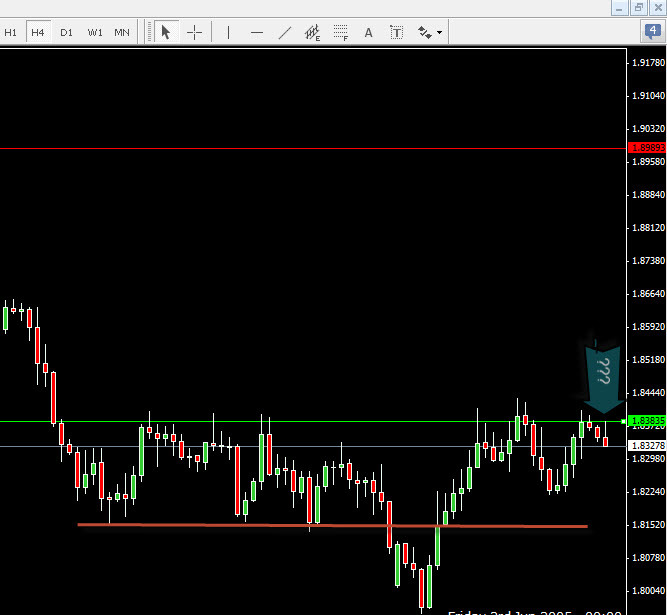The height and width of the screenshot is (615, 667).
Task: Choose the text 'A' annotation tool
Action: tap(368, 32)
